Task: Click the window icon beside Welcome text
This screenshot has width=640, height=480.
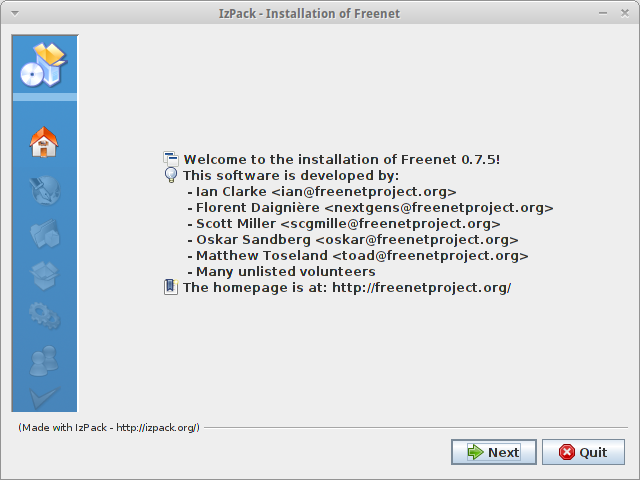Action: (171, 159)
